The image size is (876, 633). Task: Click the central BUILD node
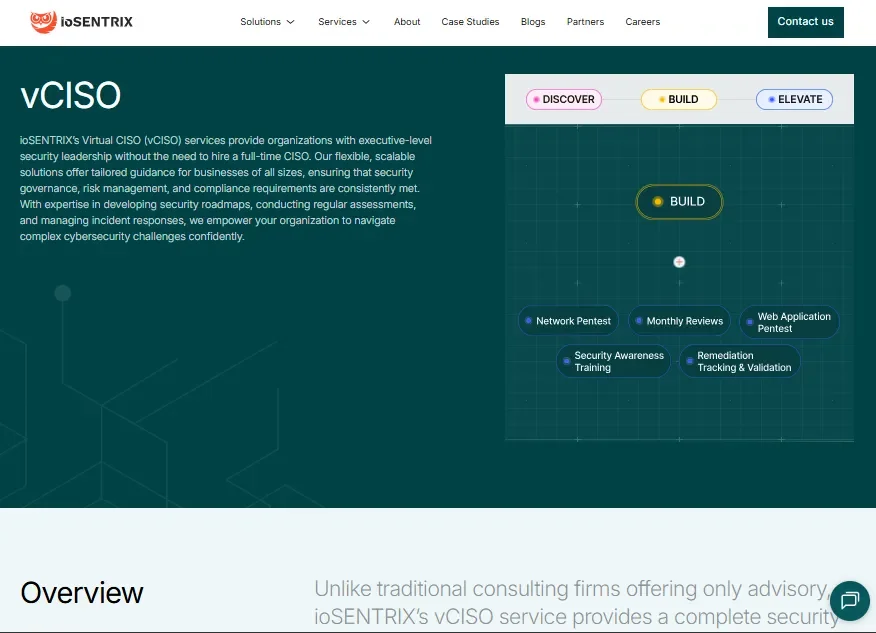[679, 202]
